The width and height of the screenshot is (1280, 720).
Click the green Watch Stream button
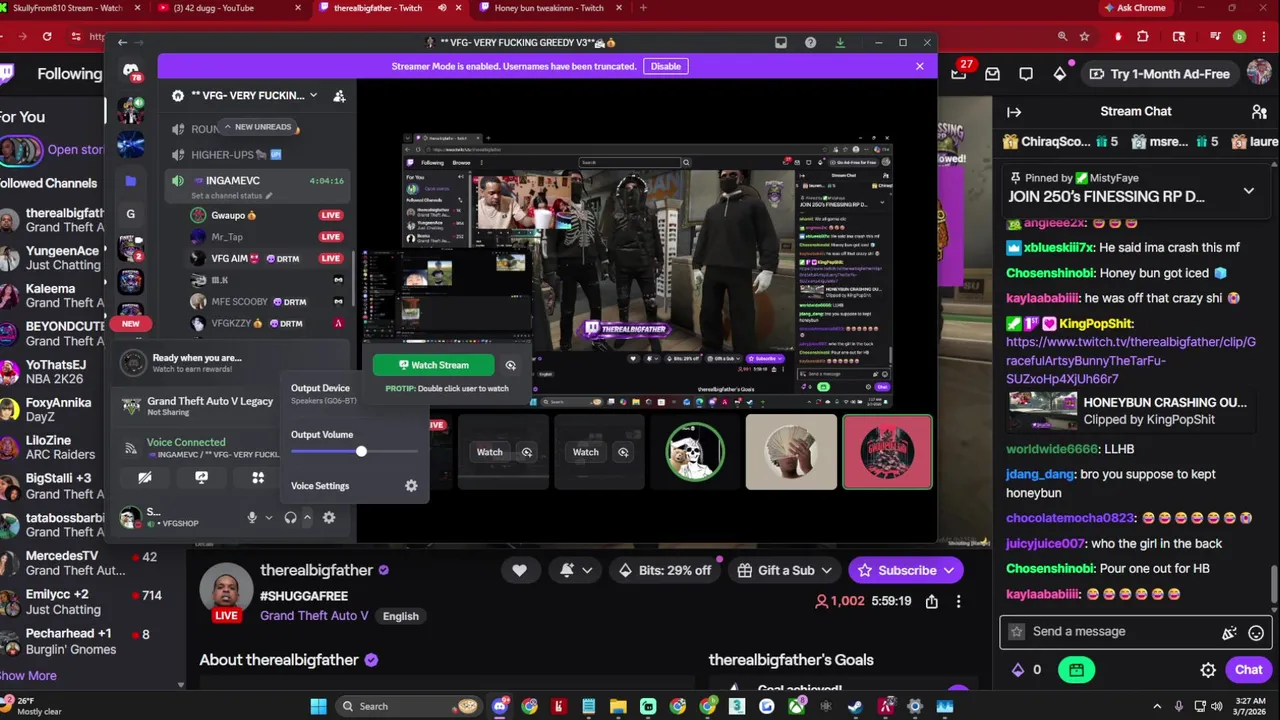pyautogui.click(x=434, y=365)
